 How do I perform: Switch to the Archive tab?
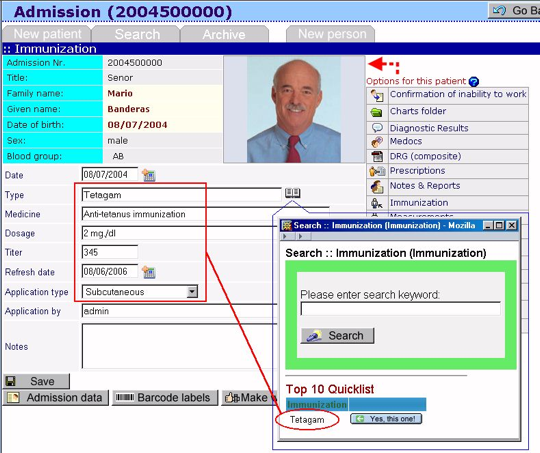click(224, 34)
